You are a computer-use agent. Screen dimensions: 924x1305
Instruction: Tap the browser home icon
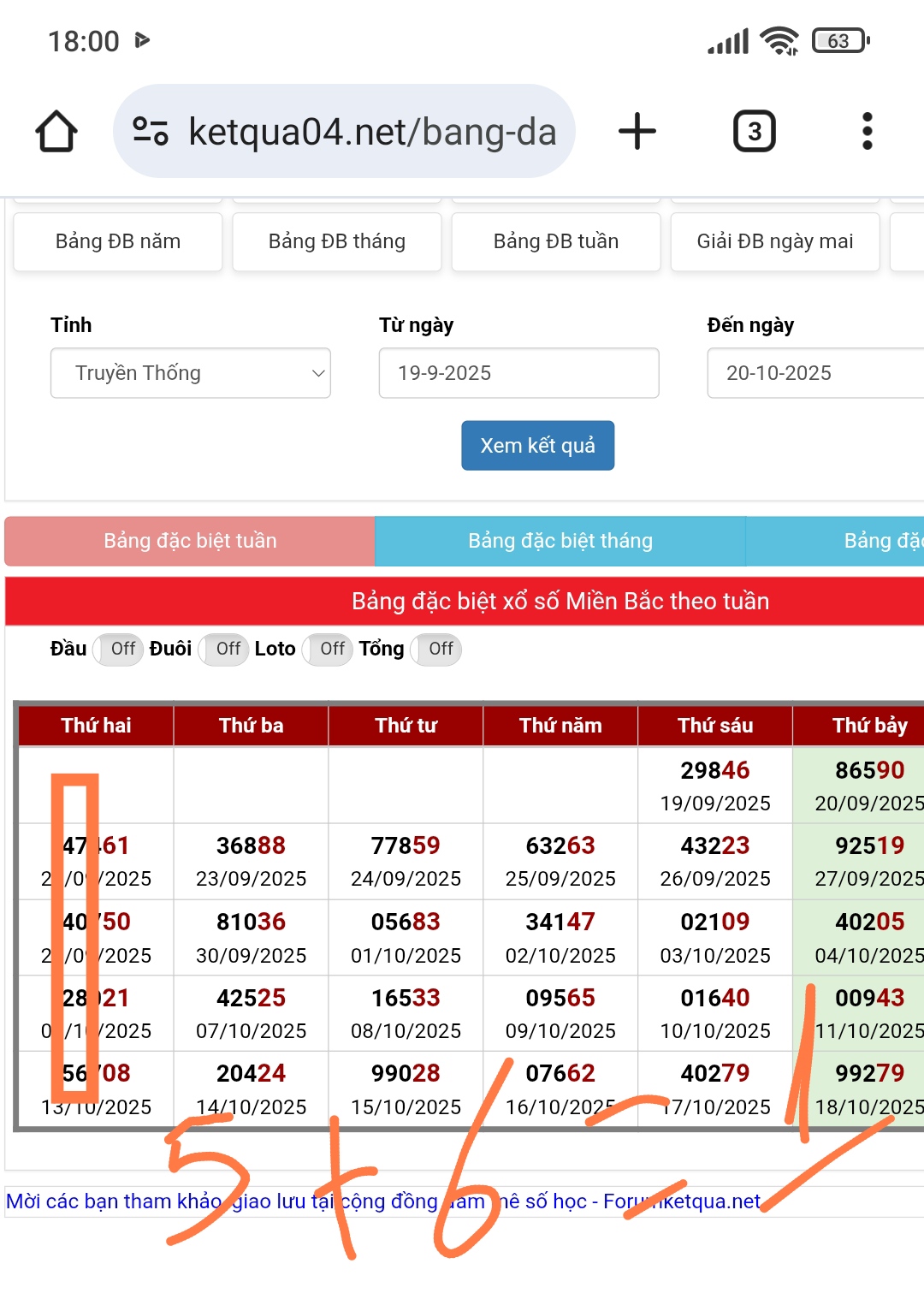point(56,132)
